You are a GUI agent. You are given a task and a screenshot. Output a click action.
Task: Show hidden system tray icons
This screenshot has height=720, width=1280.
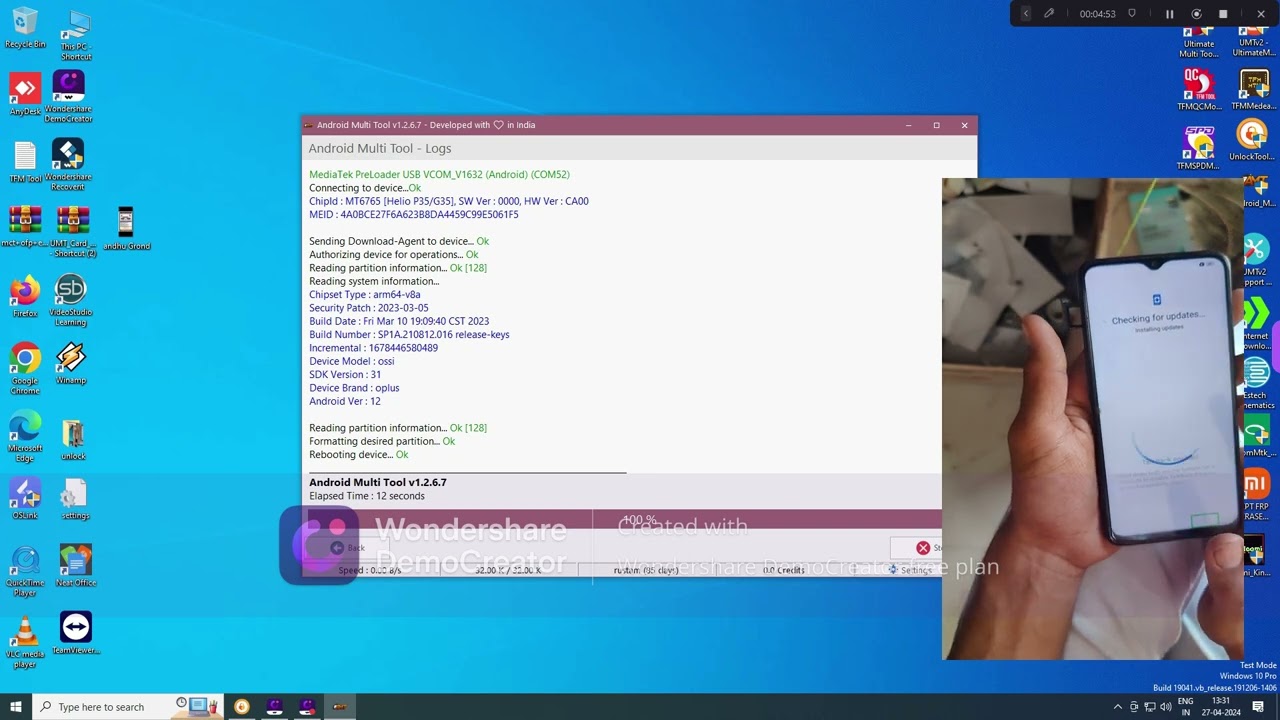click(1118, 707)
